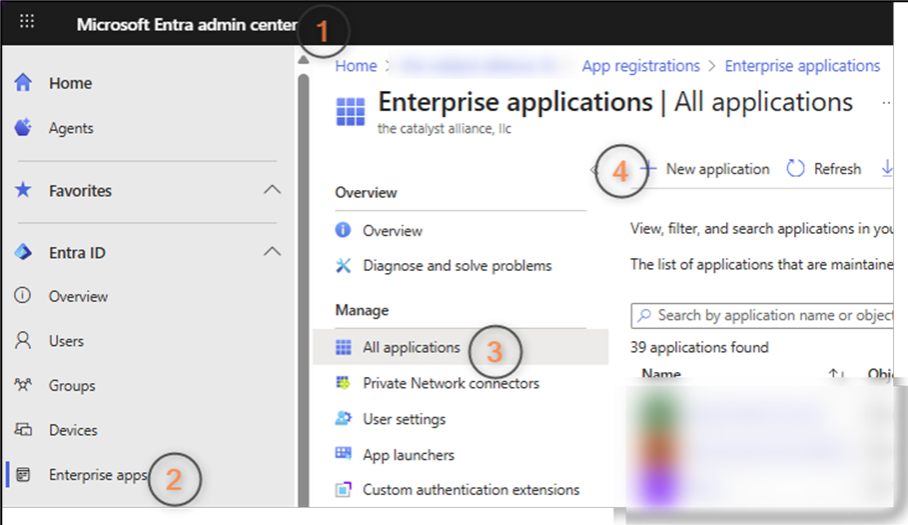
Task: Select All applications in Manage menu
Action: pyautogui.click(x=411, y=348)
